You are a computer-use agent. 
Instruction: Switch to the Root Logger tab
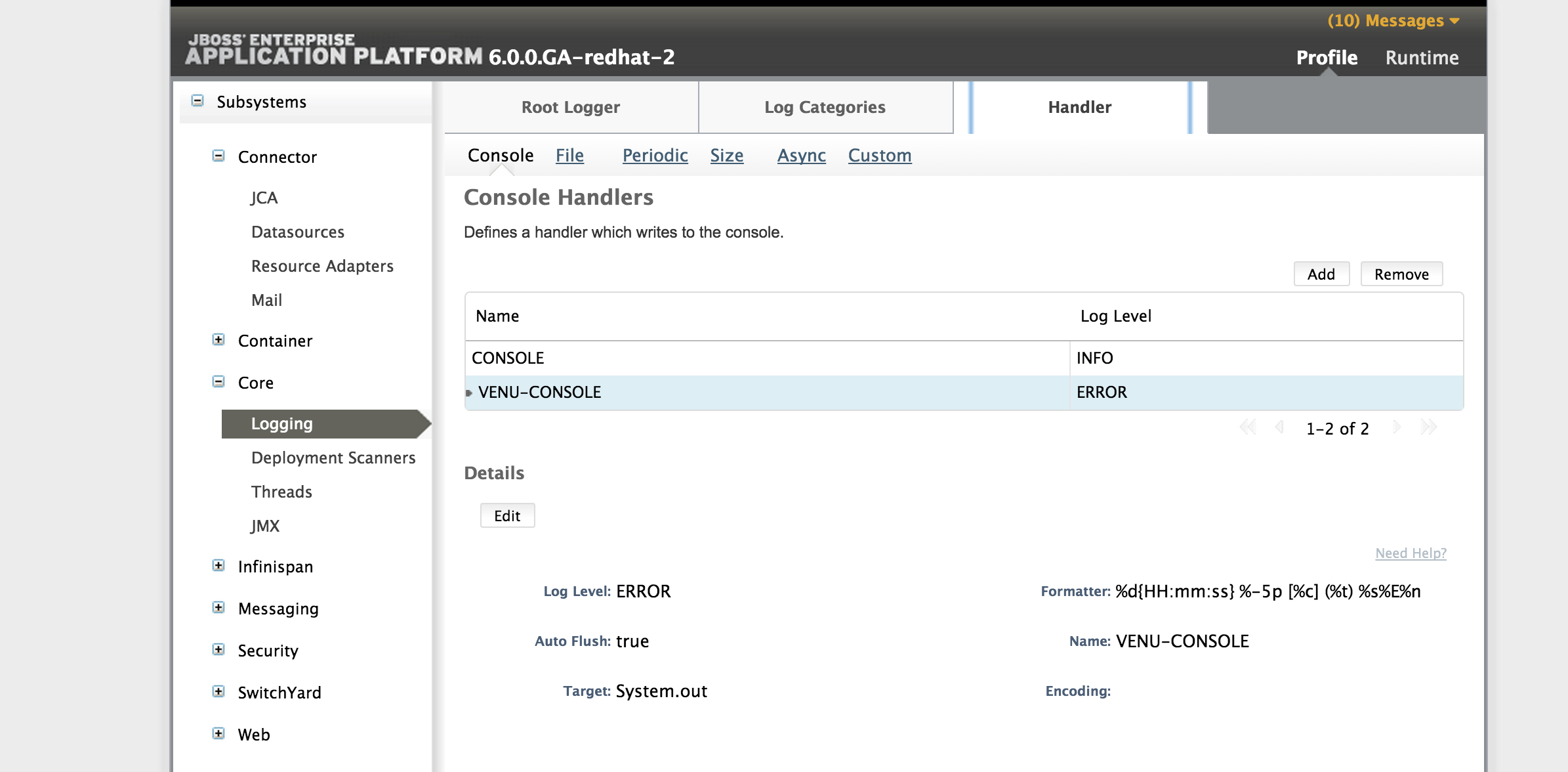(x=571, y=107)
